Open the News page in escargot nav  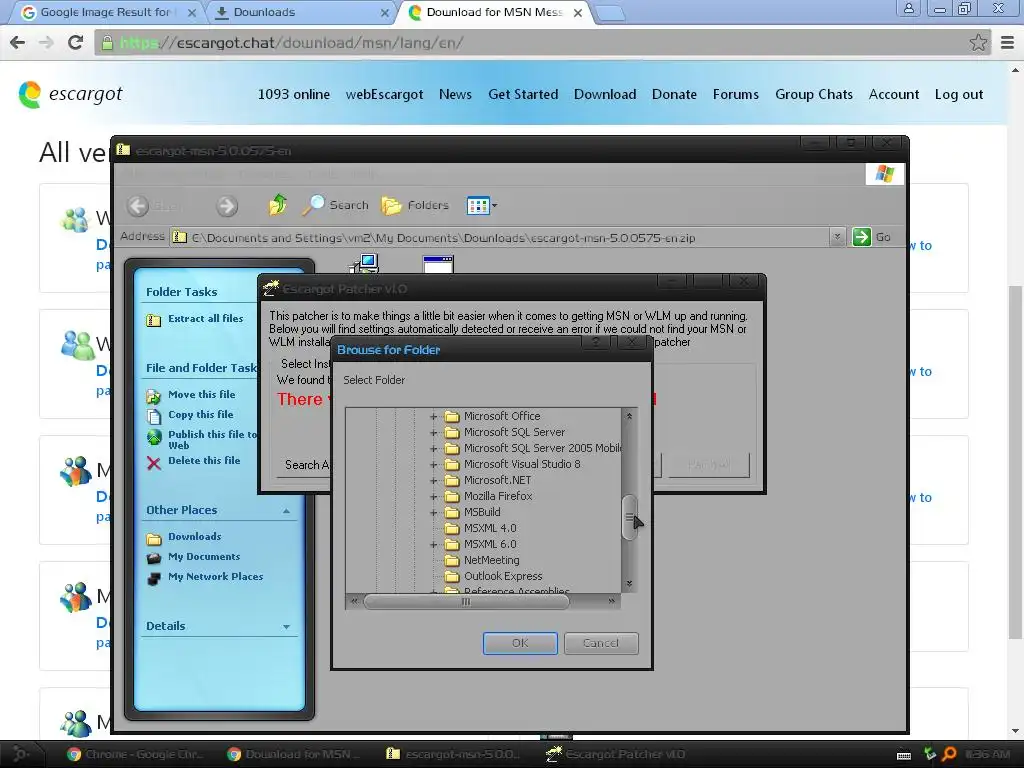tap(455, 94)
